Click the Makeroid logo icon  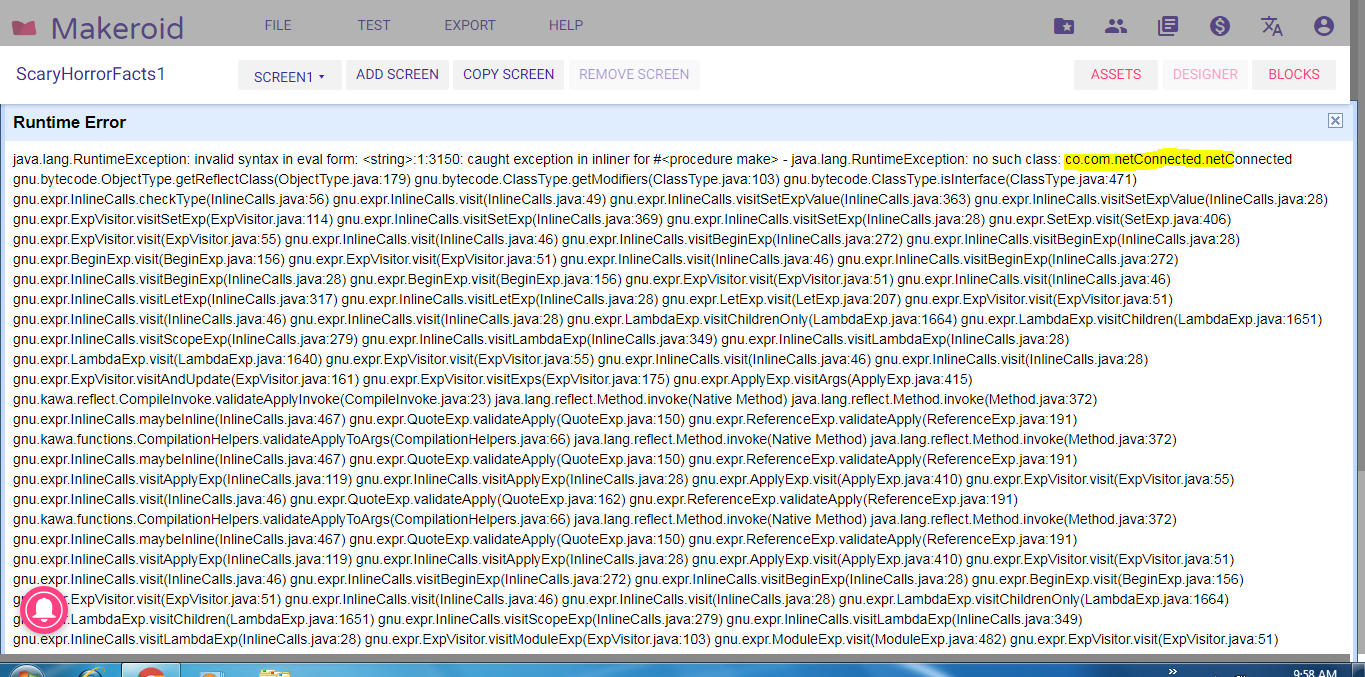24,27
